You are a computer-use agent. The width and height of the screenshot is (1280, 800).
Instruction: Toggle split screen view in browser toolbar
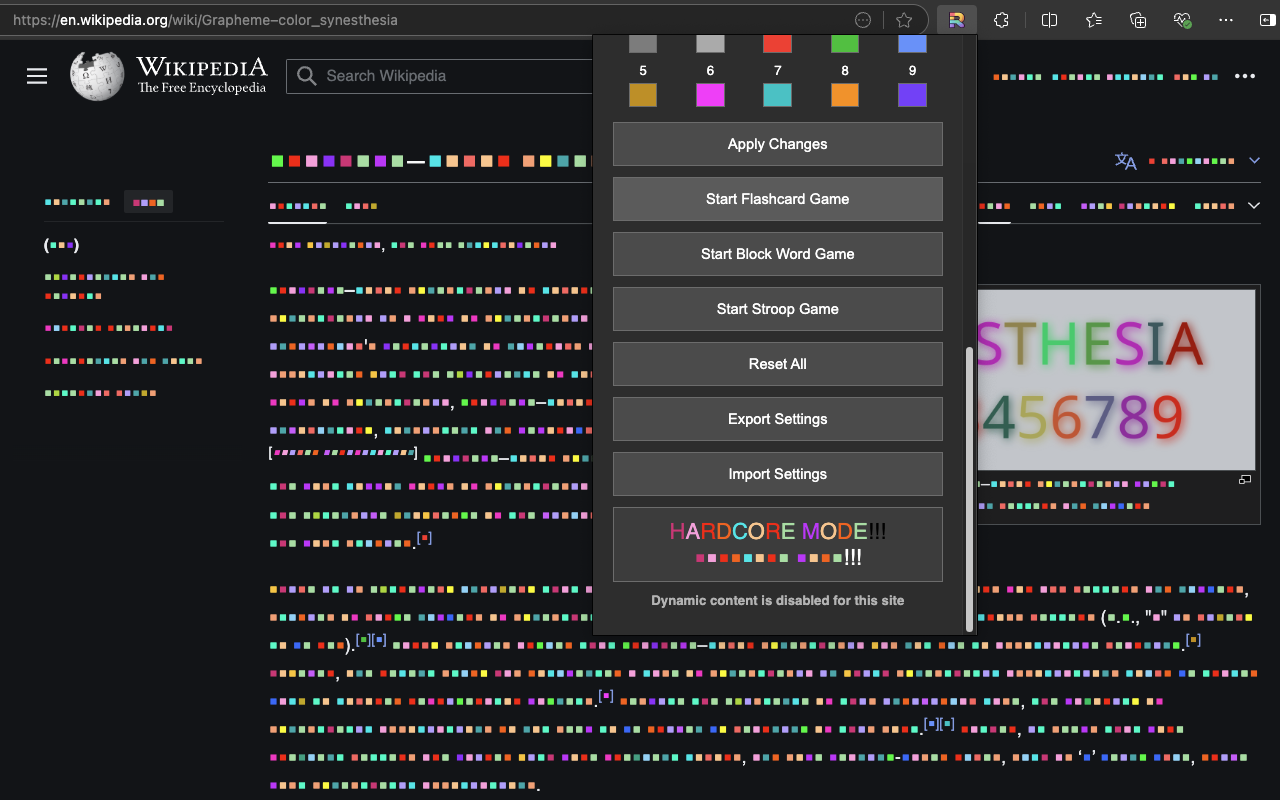(x=1049, y=20)
